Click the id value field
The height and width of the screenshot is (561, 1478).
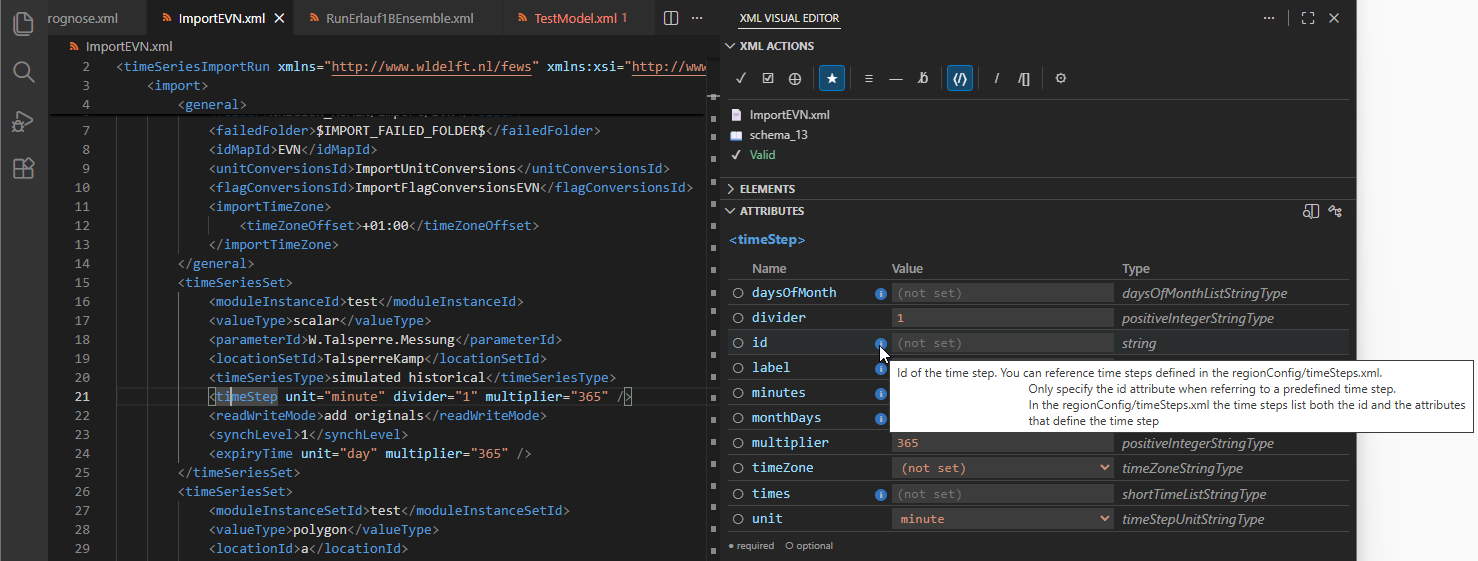pyautogui.click(x=1002, y=343)
